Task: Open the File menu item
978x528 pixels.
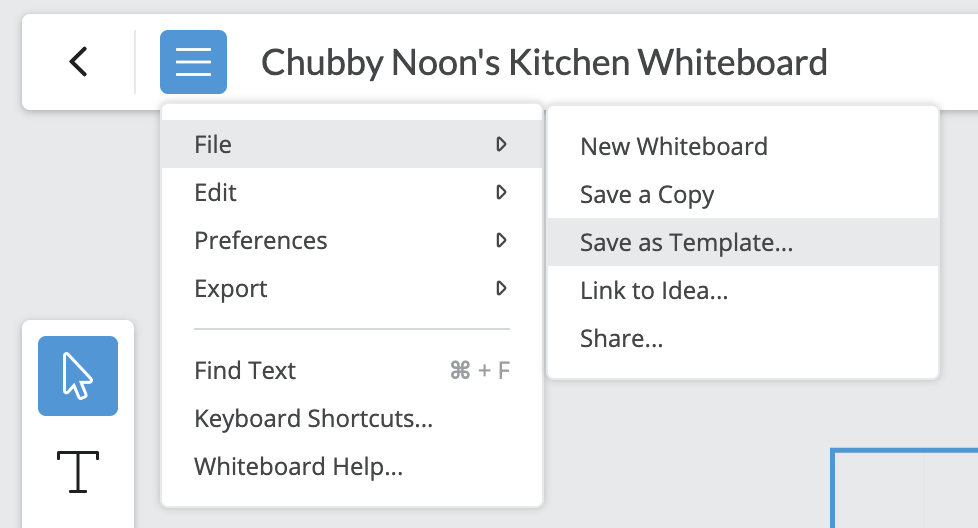Action: click(x=352, y=145)
